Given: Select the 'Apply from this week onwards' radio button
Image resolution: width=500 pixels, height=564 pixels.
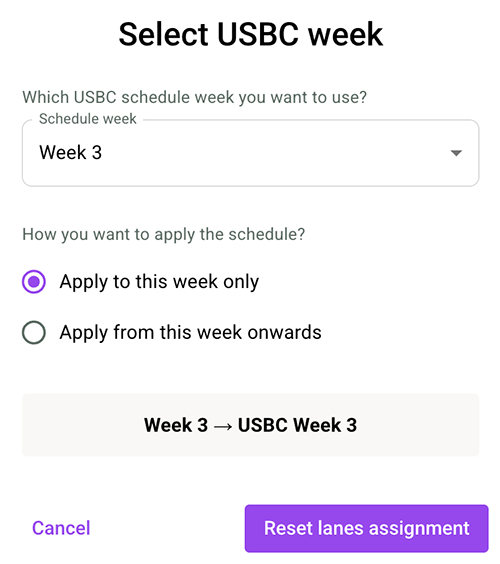Looking at the screenshot, I should (33, 332).
